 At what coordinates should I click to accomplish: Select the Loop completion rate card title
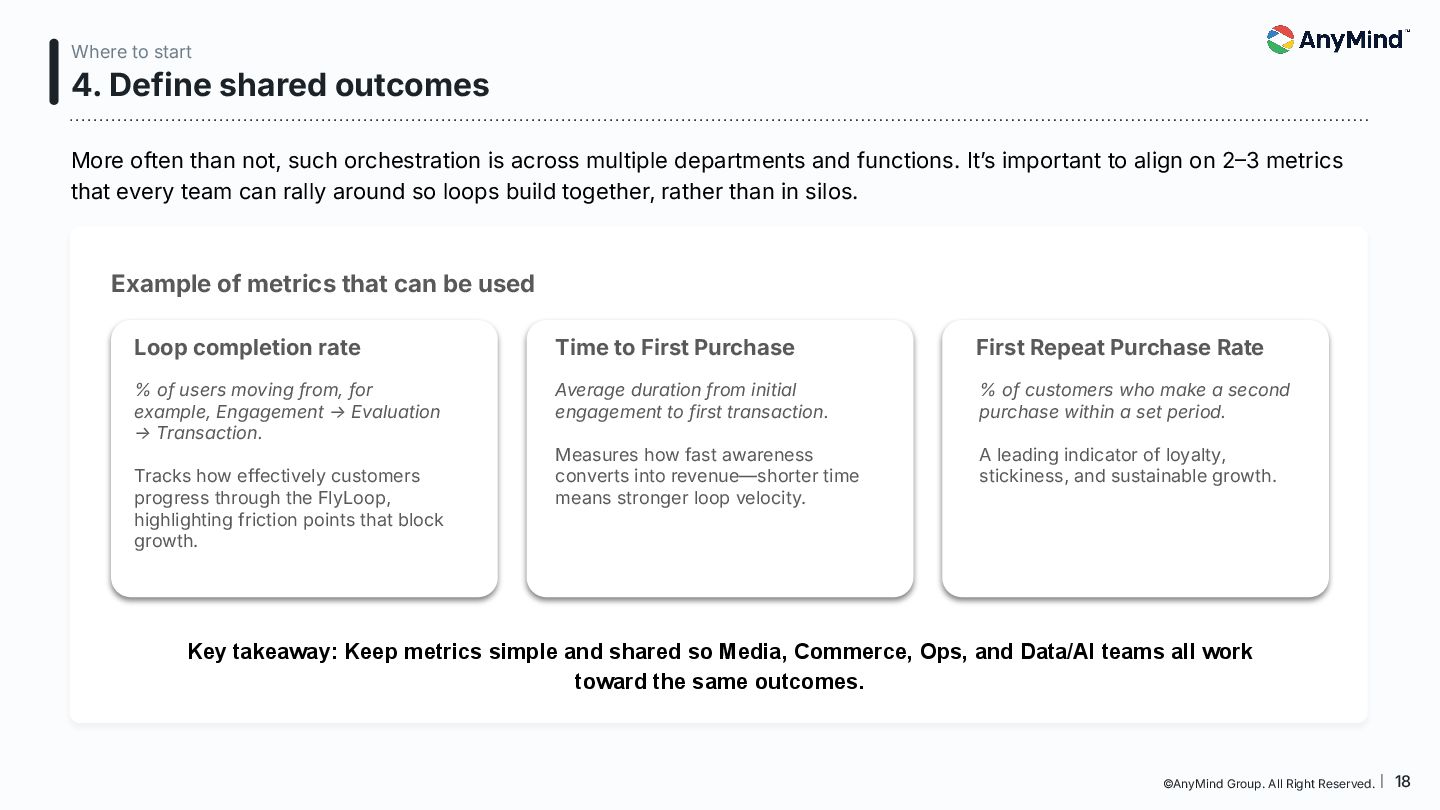pyautogui.click(x=247, y=348)
